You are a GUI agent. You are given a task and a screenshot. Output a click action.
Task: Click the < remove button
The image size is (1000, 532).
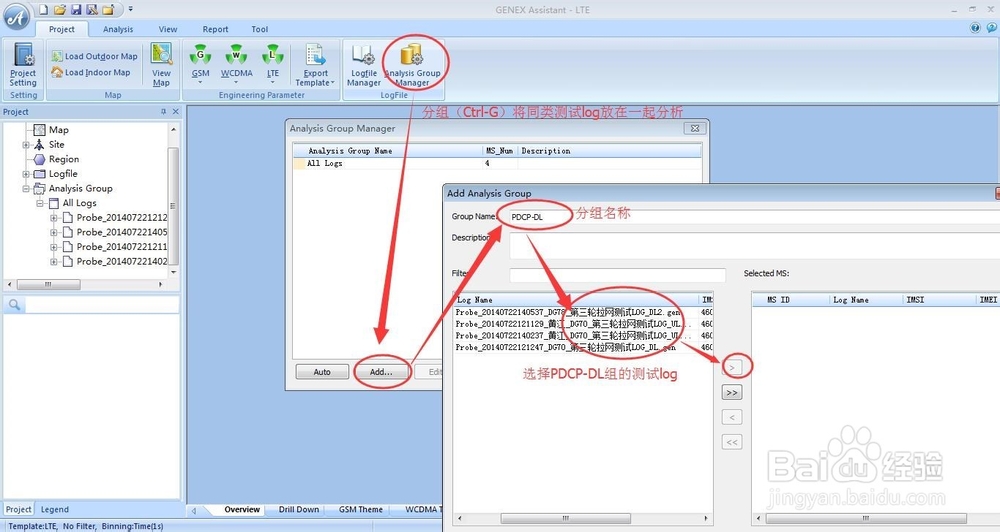point(732,417)
